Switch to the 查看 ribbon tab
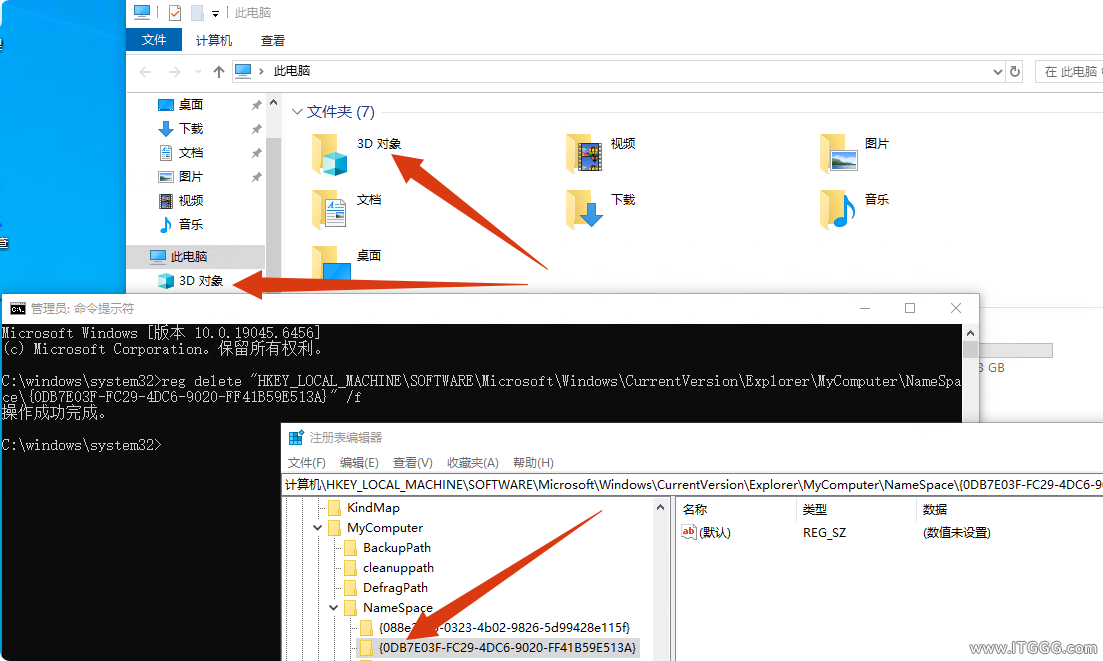 (276, 41)
